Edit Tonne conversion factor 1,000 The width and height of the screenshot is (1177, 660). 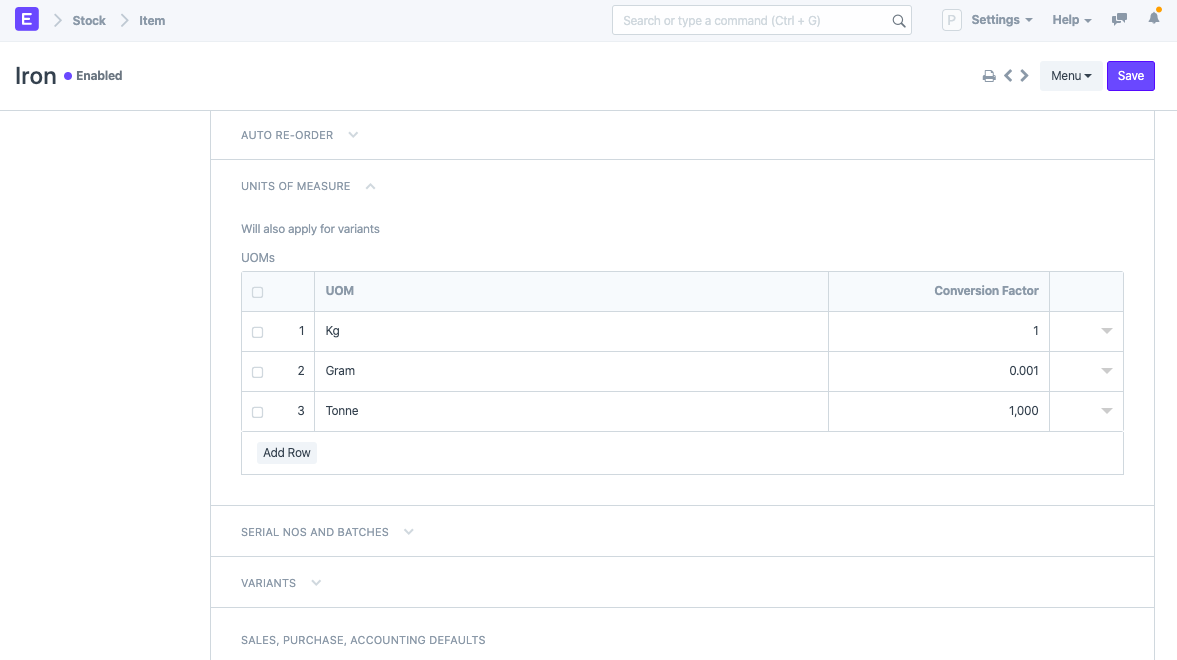click(x=938, y=411)
